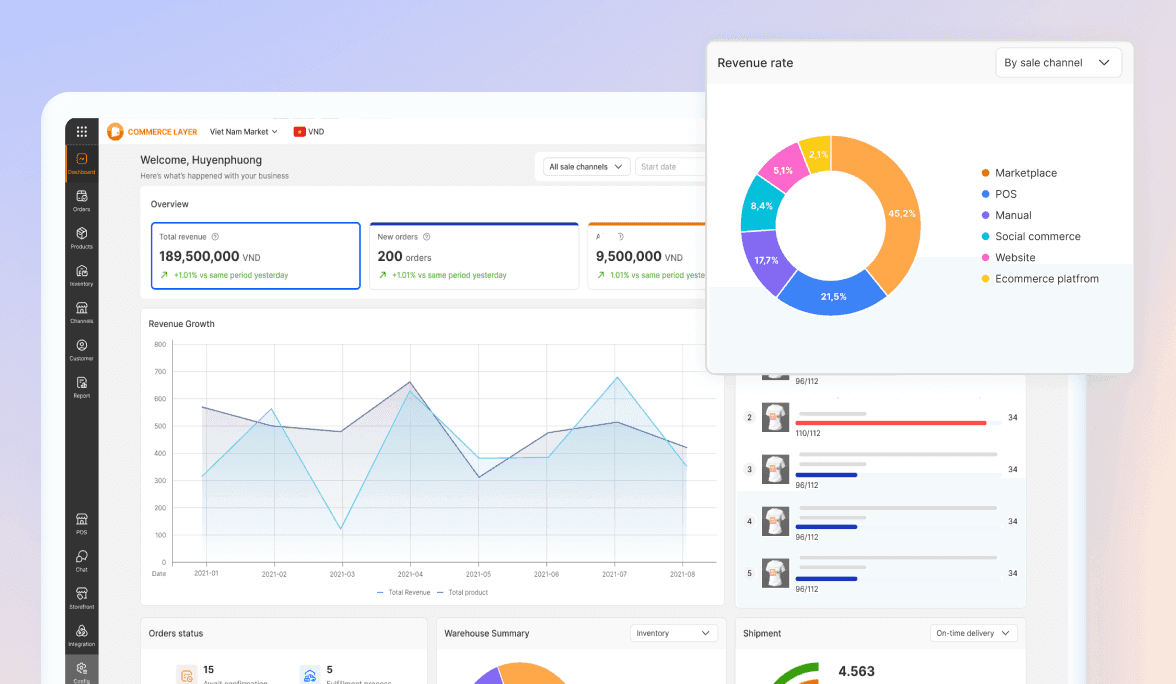Click the Orders status heading
Screen dimensions: 1176x684
tap(176, 634)
